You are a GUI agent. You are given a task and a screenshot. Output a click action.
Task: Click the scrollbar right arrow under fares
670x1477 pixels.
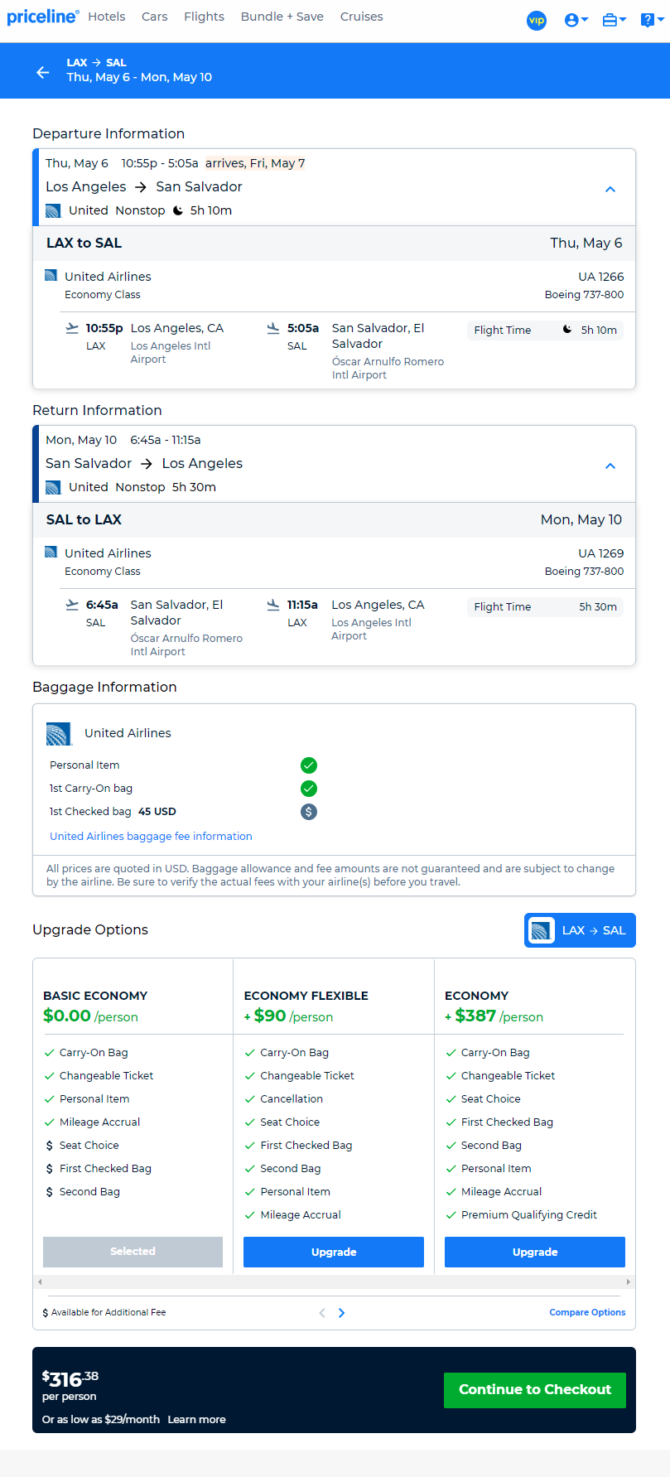[x=627, y=1281]
